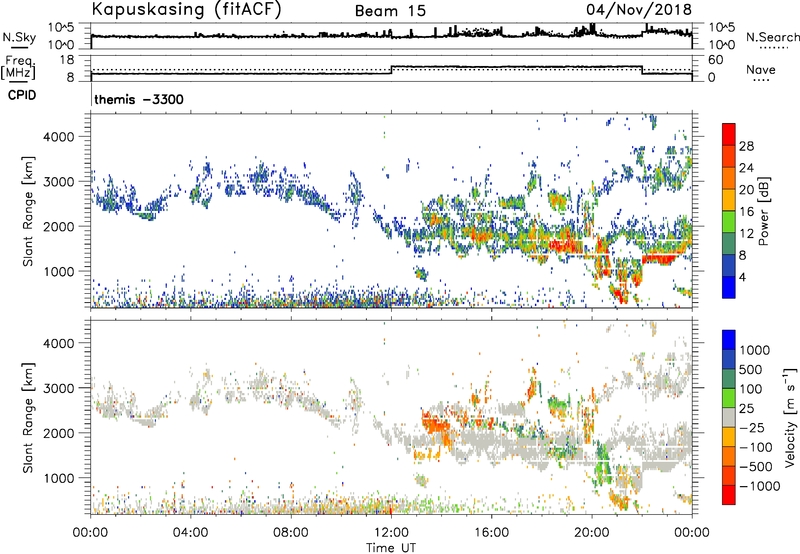Click the "N.Sky" legend label
Image resolution: width=800 pixels, height=554 pixels.
click(x=19, y=37)
